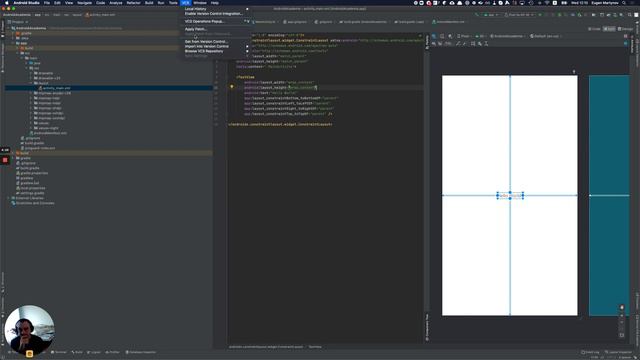Expand the values folder

tap(31, 123)
